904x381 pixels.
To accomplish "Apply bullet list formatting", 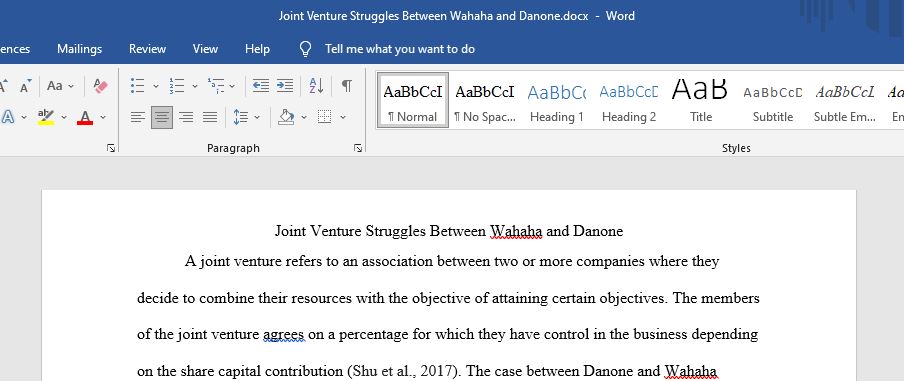I will click(x=137, y=86).
